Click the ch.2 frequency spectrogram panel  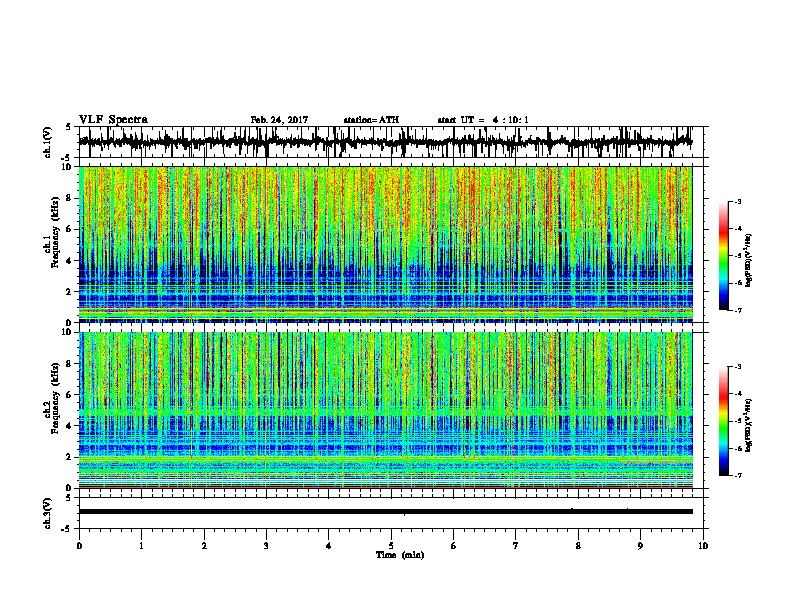point(386,410)
